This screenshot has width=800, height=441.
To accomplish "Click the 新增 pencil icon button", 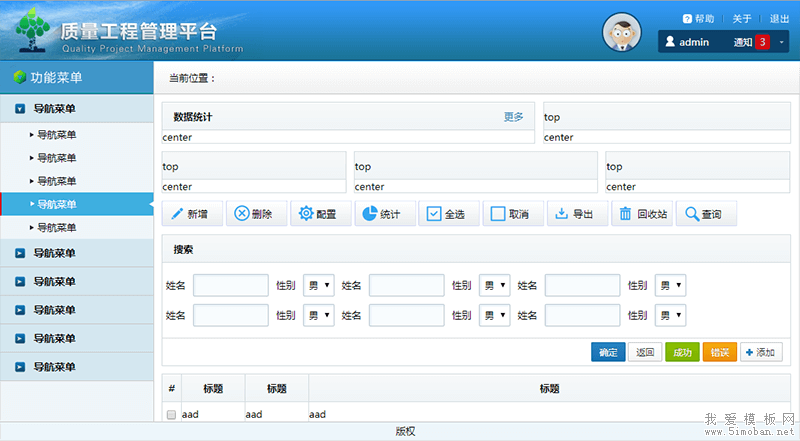I will pos(191,214).
